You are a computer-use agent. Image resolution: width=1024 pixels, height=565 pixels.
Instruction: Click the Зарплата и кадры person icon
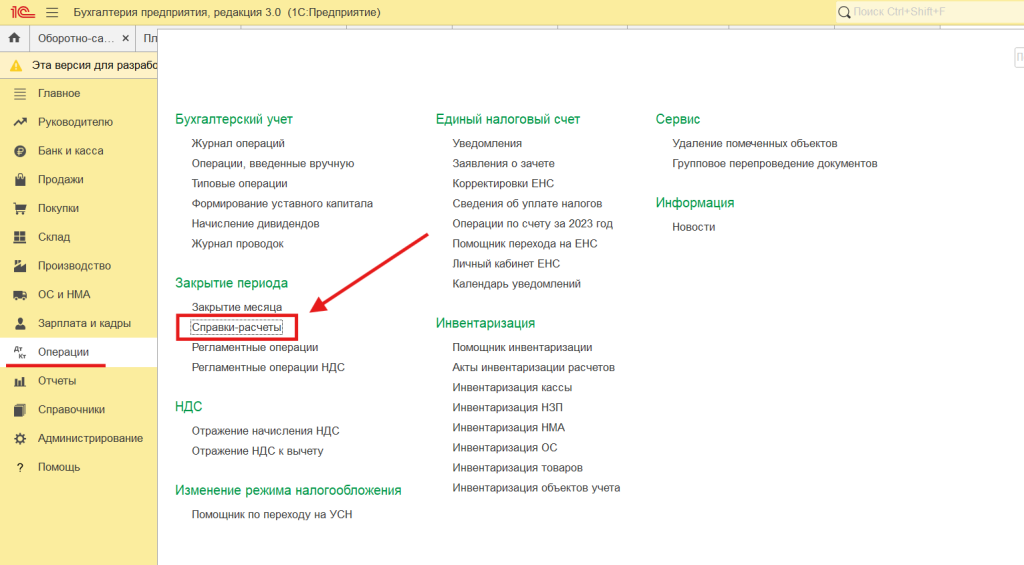coord(20,323)
